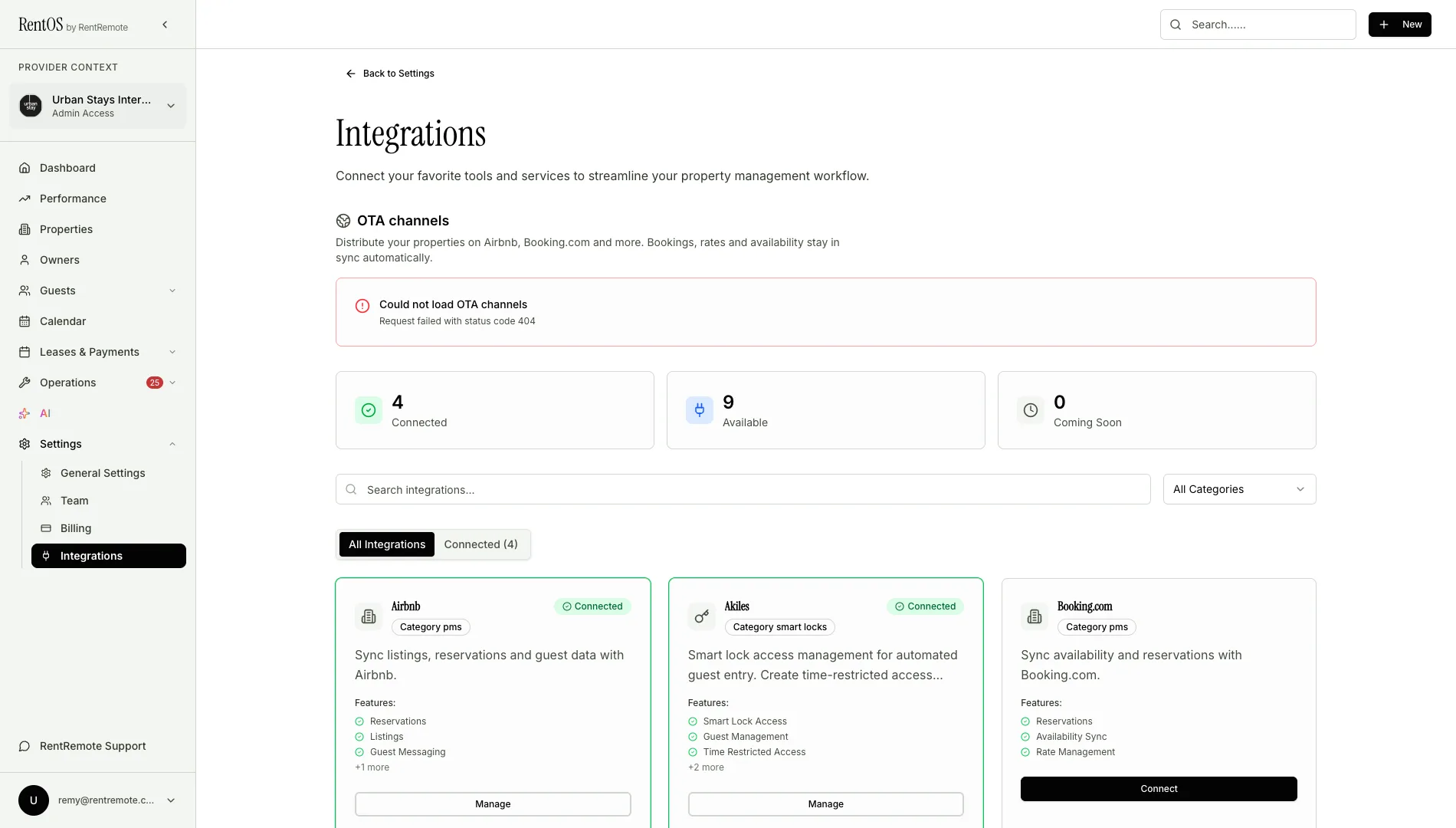Viewport: 1456px width, 828px height.
Task: Click the Search integrations field
Action: tap(743, 489)
